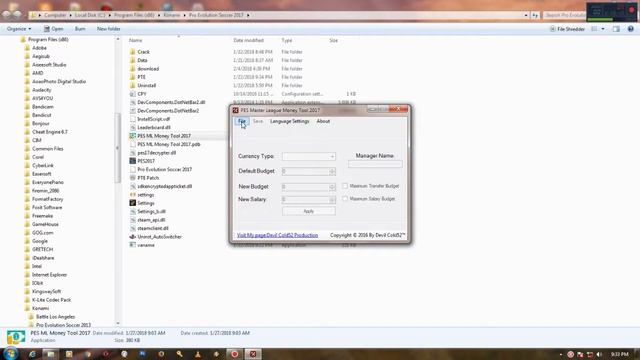The height and width of the screenshot is (360, 640).
Task: Select PES ML Money Tool 2017.pdb file
Action: [x=169, y=144]
